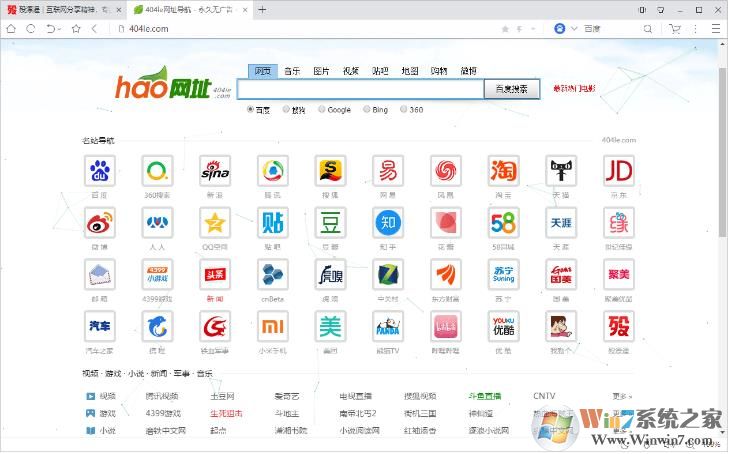Switch to the first browser tab
The image size is (729, 454).
point(65,10)
